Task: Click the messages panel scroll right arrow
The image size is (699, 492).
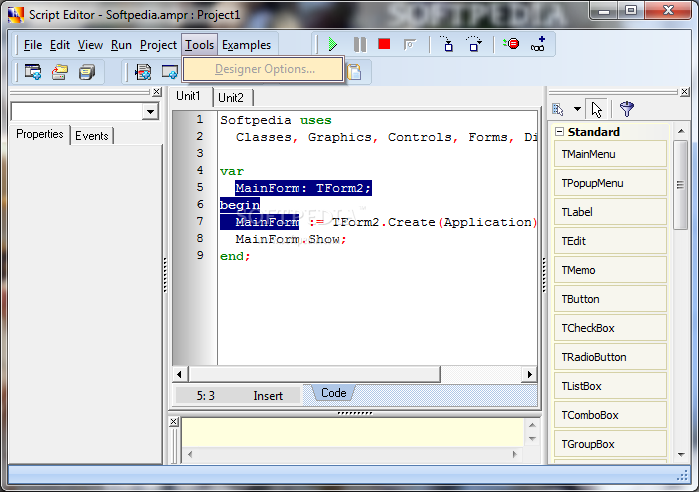Action: point(515,454)
